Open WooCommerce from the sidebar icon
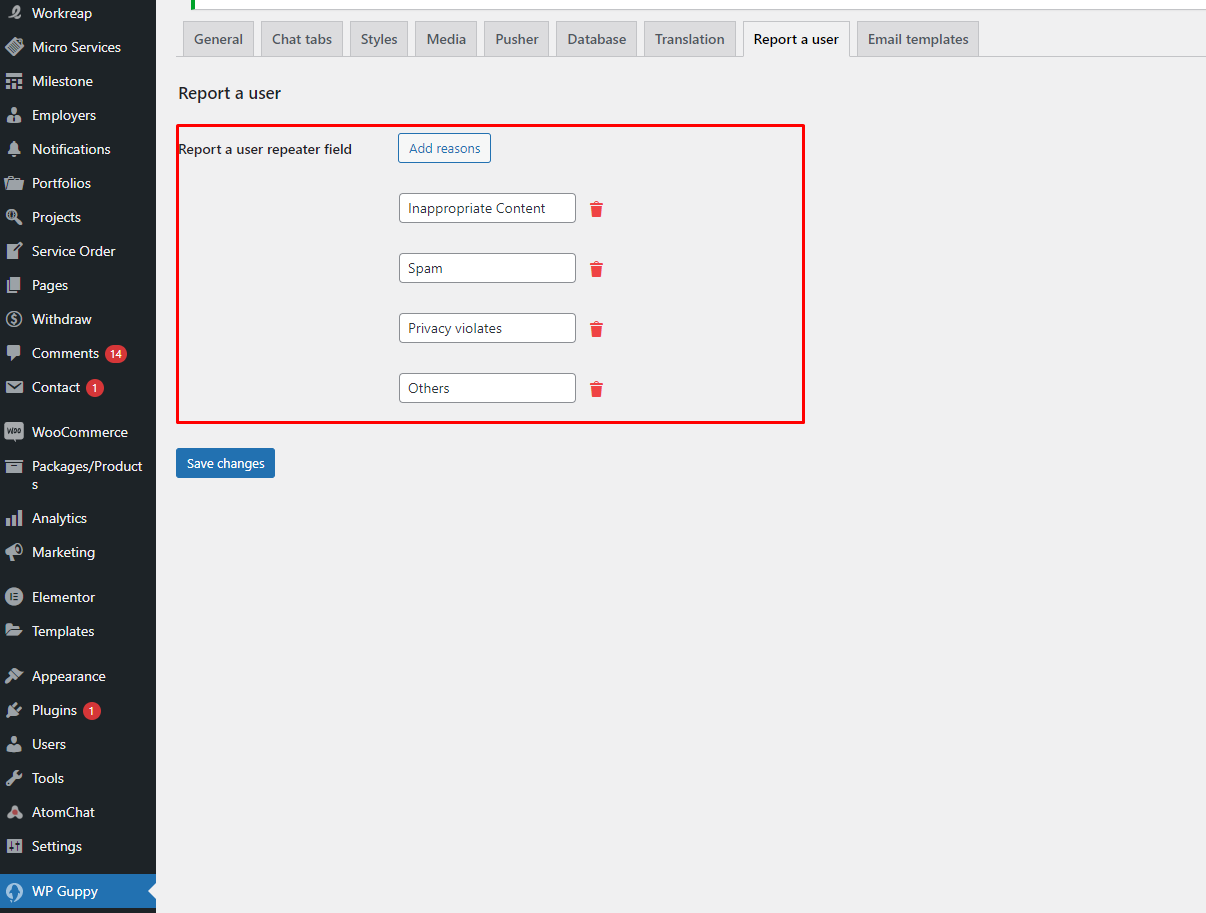 pos(14,432)
